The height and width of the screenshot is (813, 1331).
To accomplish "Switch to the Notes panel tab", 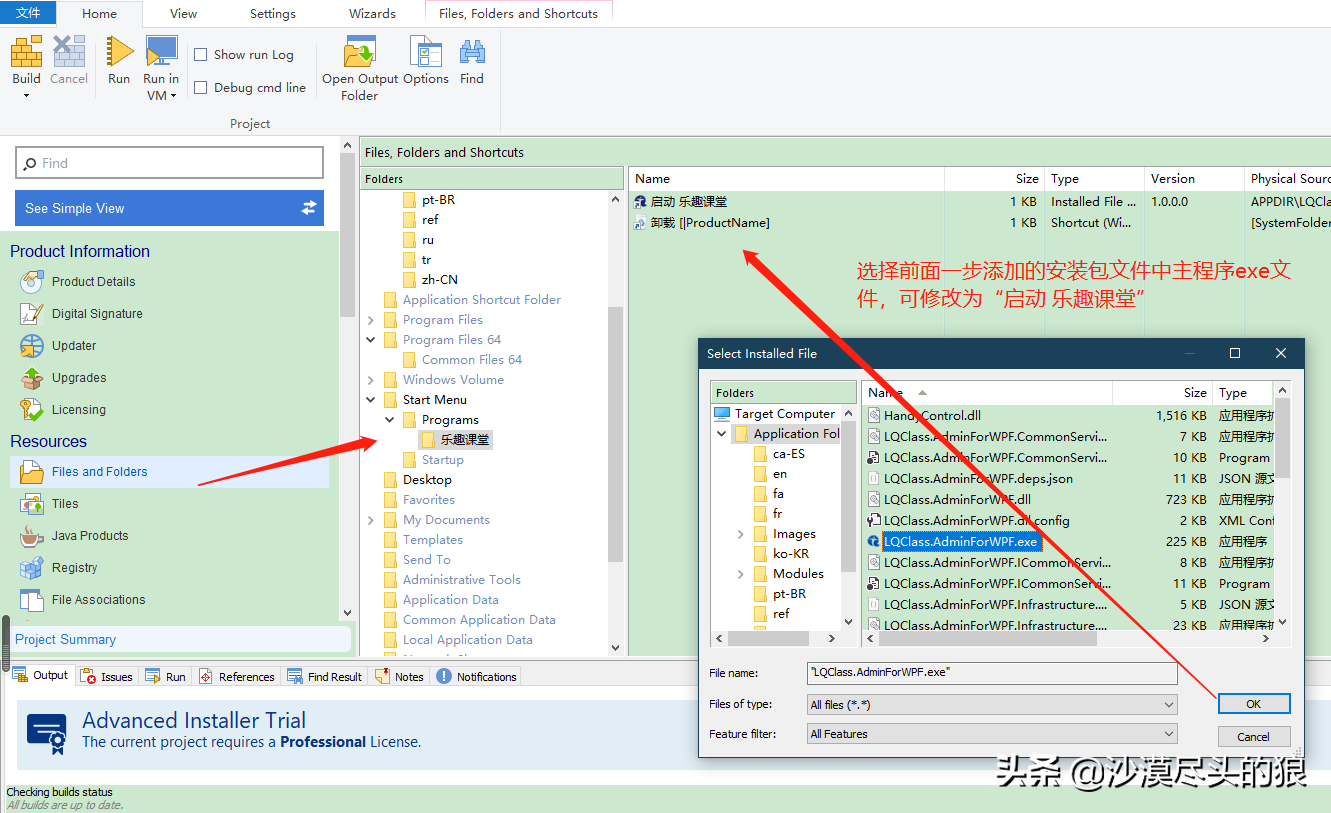I will point(400,677).
